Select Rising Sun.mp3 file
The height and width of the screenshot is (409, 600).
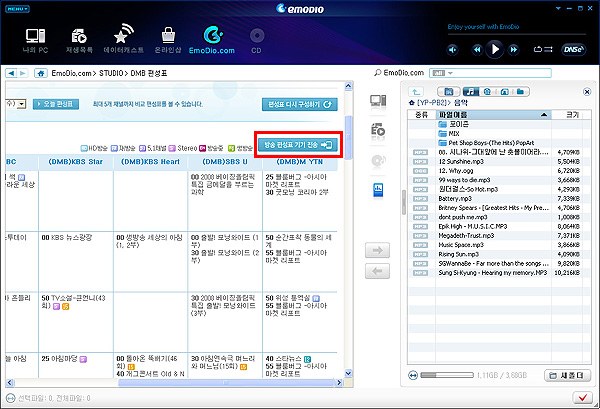click(x=458, y=254)
